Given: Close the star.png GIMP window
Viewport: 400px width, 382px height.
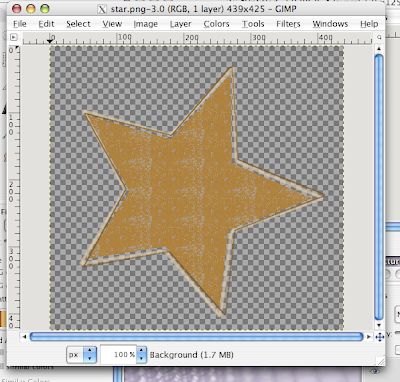Looking at the screenshot, I should (x=16, y=9).
